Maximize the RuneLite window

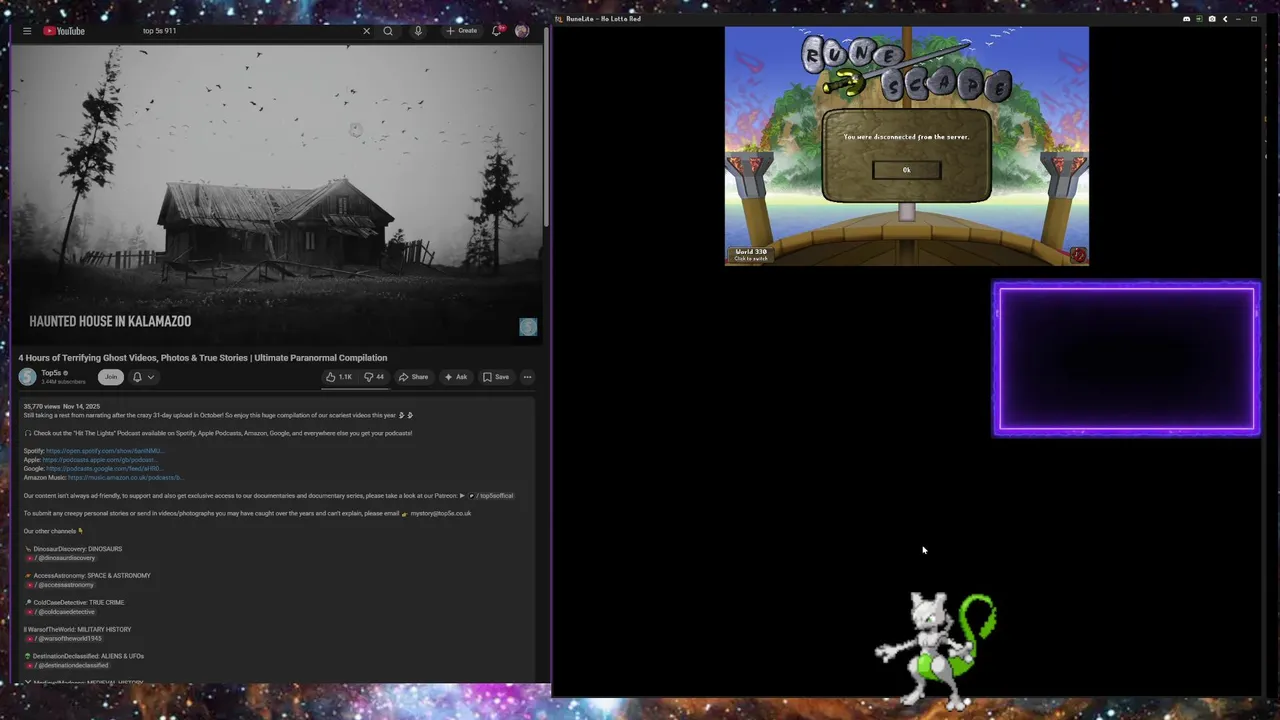[1254, 19]
